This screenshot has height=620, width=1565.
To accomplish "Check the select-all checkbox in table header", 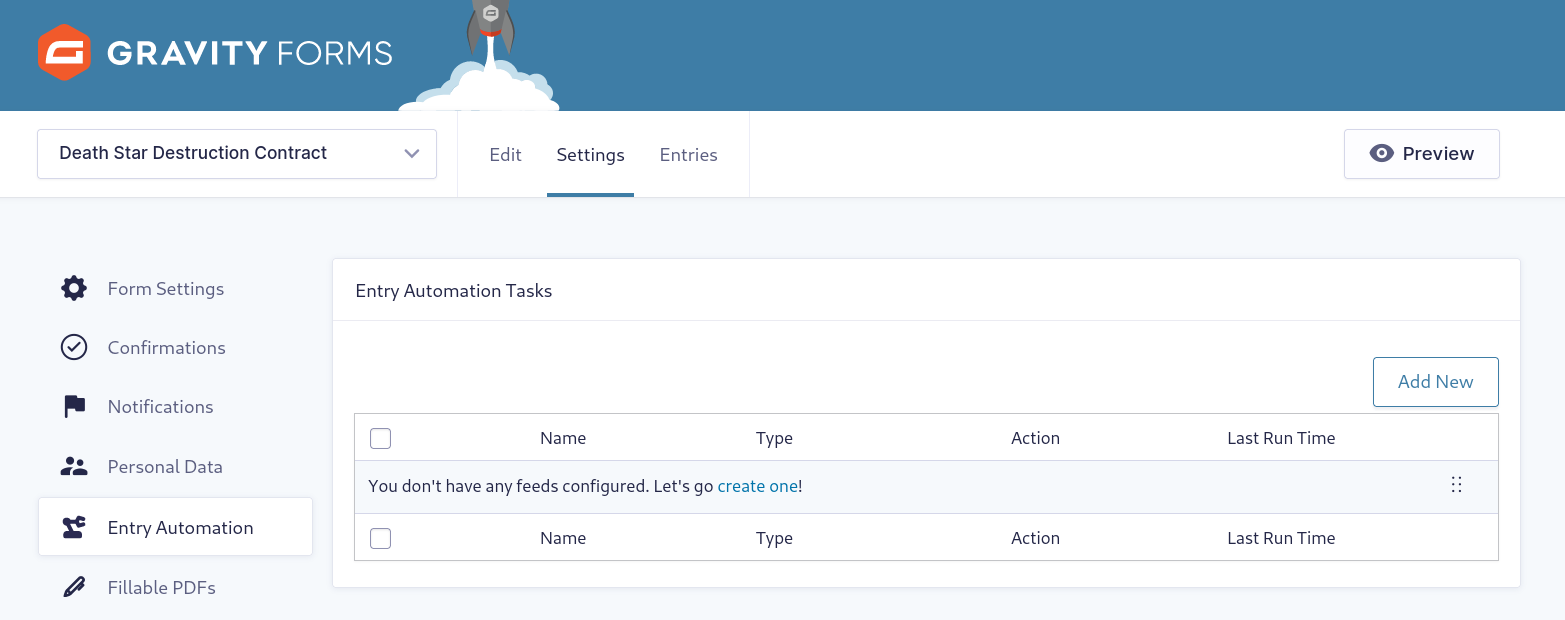I will pyautogui.click(x=380, y=438).
